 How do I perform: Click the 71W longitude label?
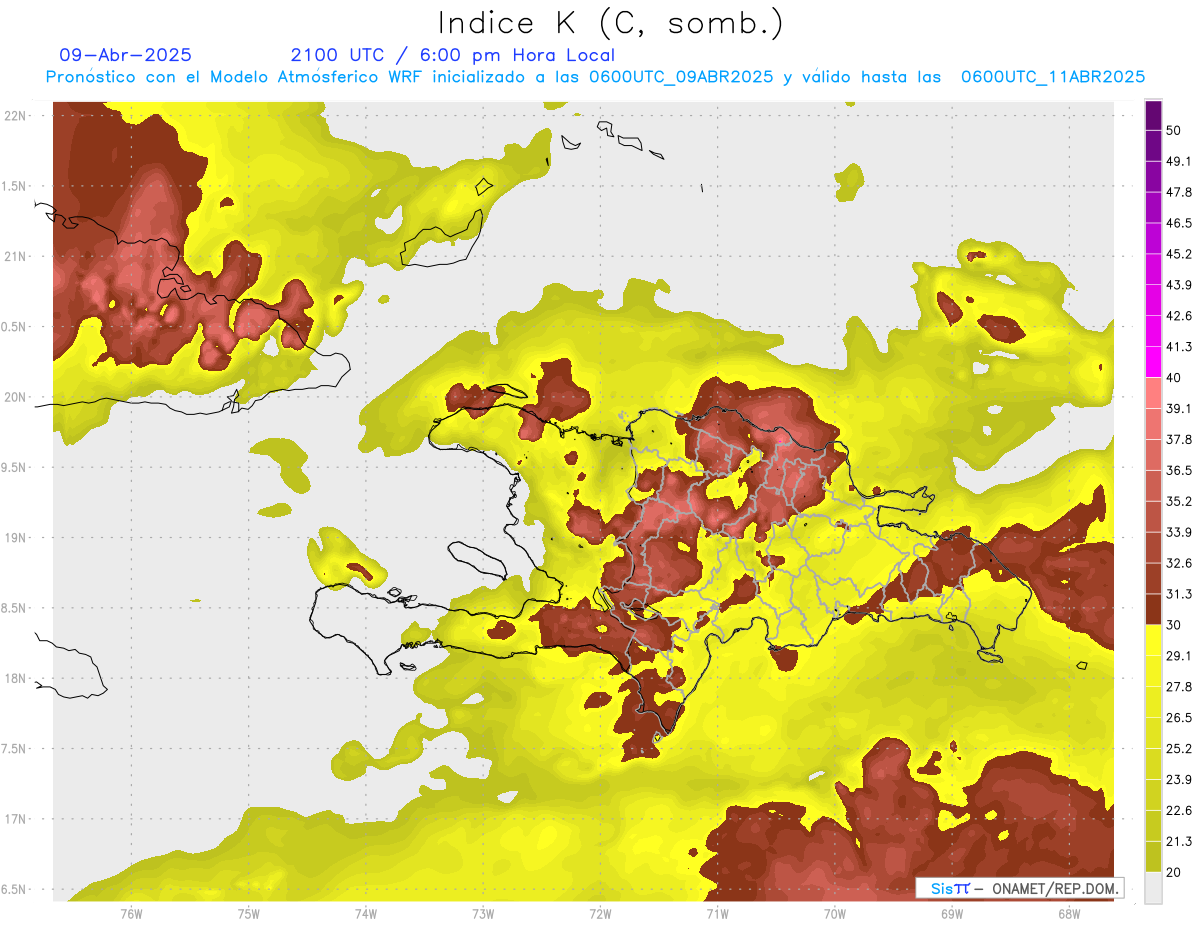point(717,914)
